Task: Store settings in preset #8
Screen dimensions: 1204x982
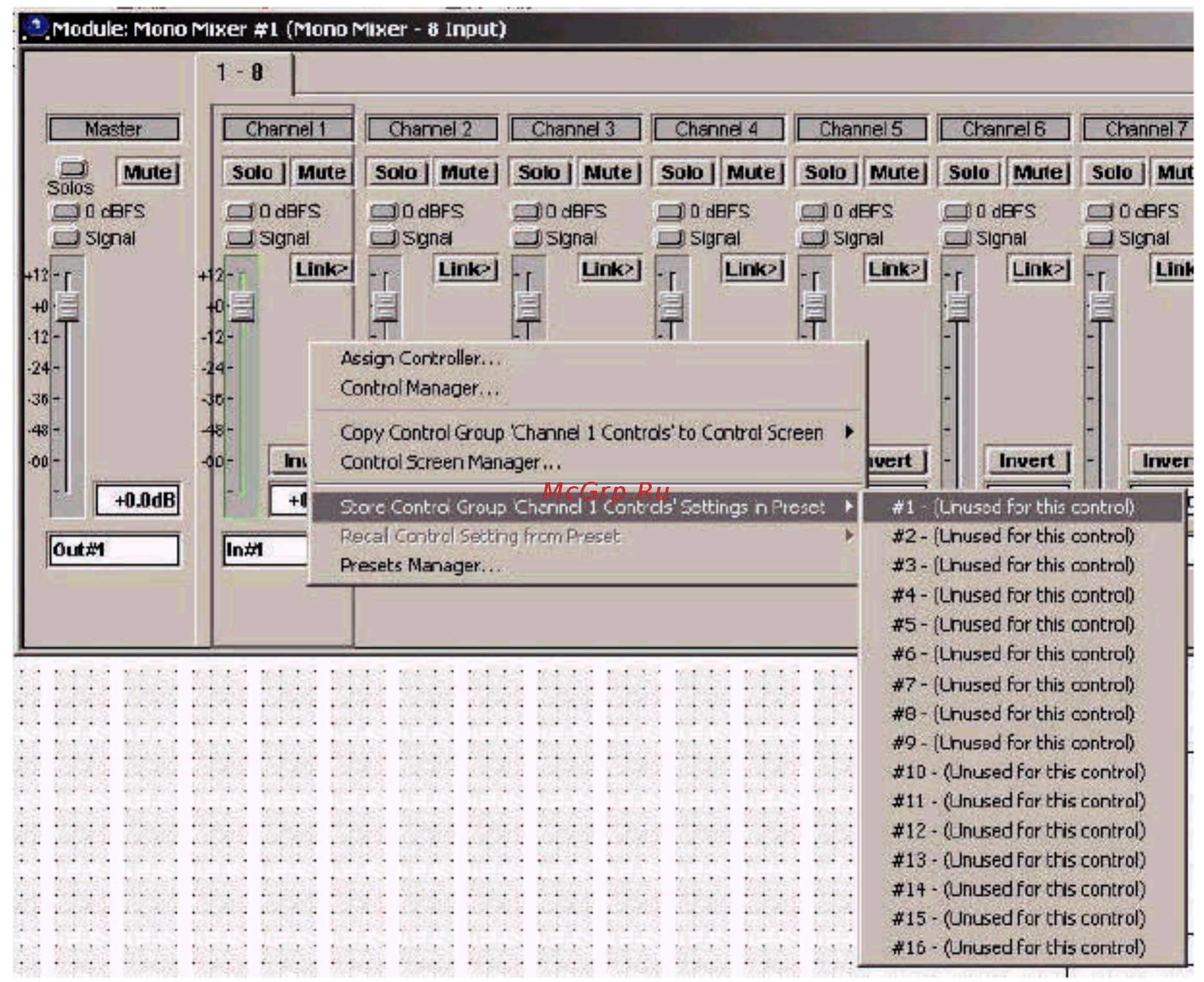Action: [1022, 713]
